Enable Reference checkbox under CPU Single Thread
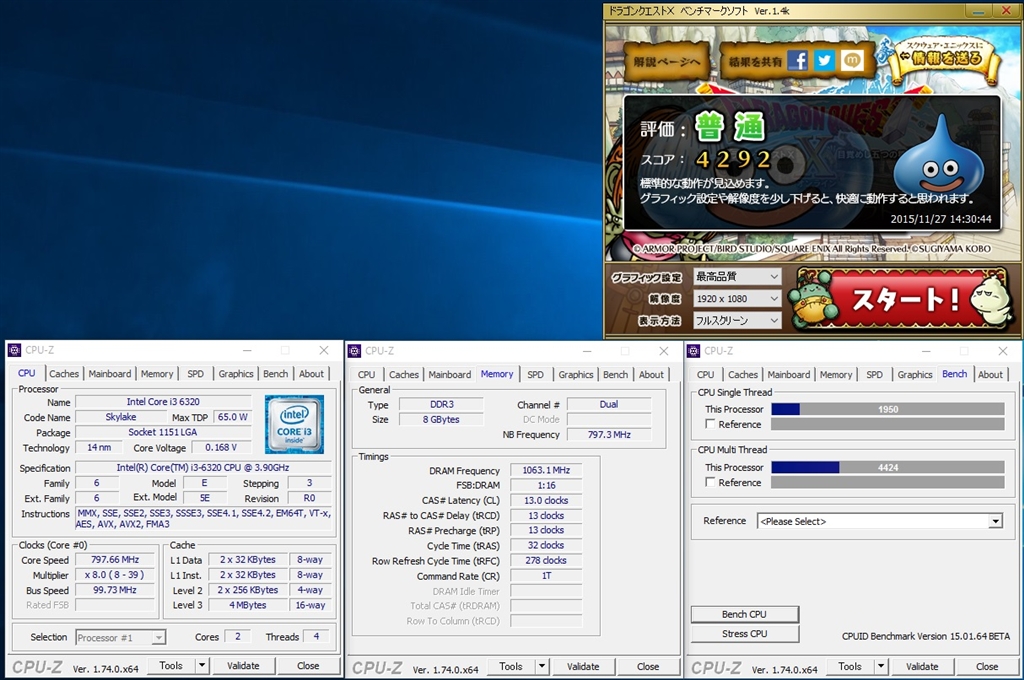This screenshot has height=680, width=1024. [710, 425]
